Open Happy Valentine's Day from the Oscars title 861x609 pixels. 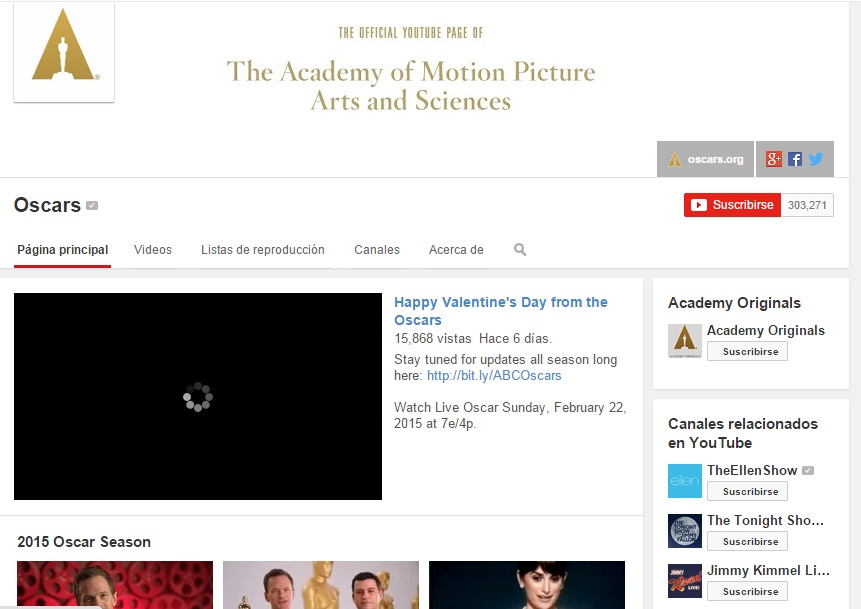[x=501, y=311]
